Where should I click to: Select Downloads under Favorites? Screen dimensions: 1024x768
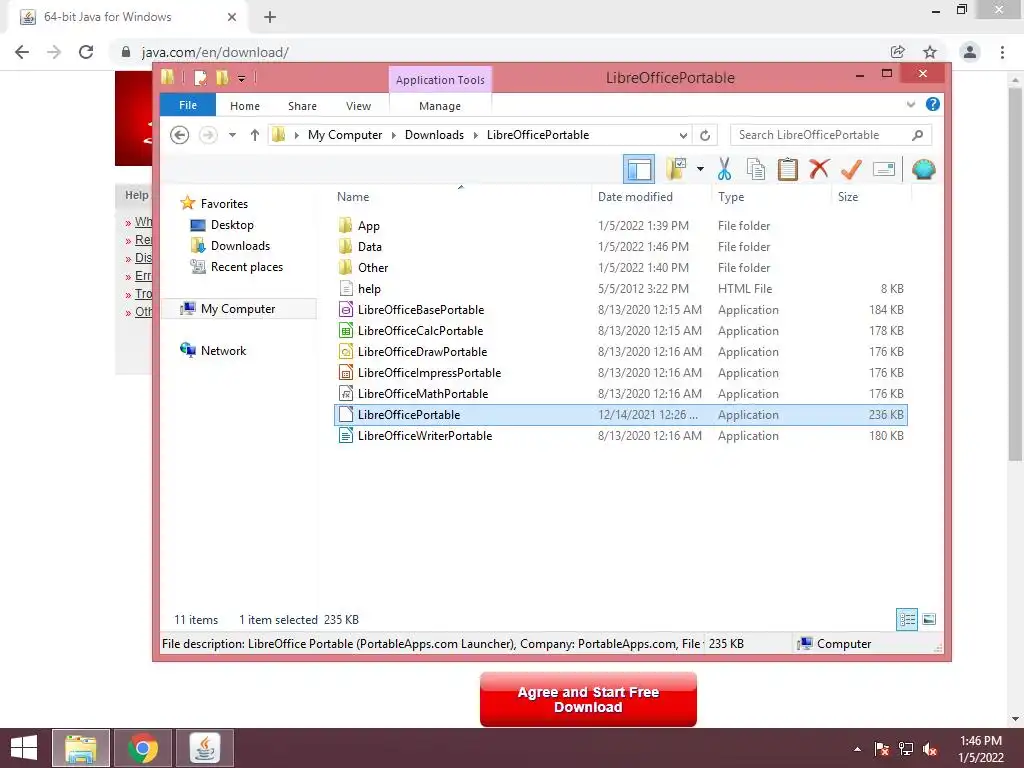[230, 246]
